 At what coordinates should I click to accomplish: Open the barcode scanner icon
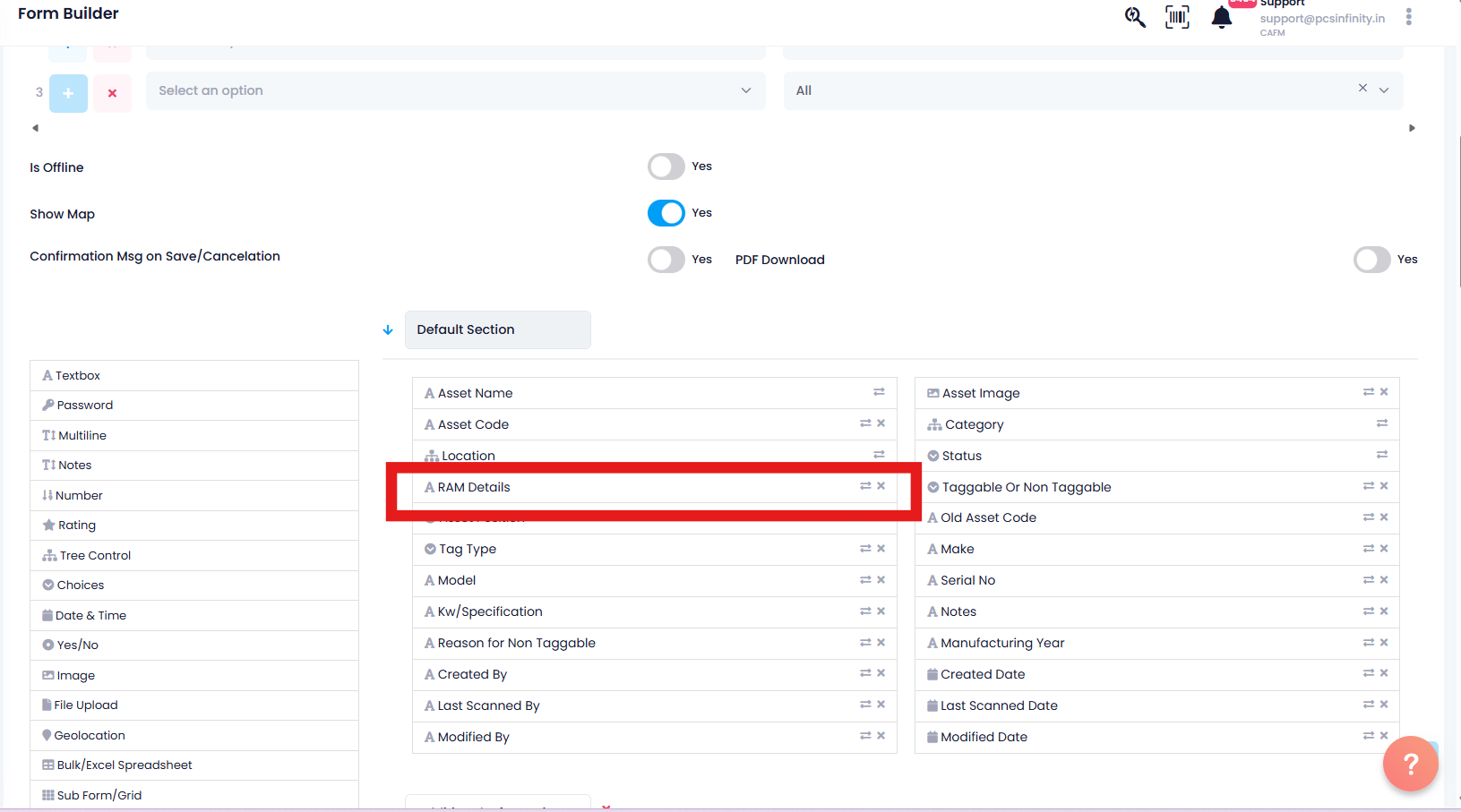pos(1177,17)
